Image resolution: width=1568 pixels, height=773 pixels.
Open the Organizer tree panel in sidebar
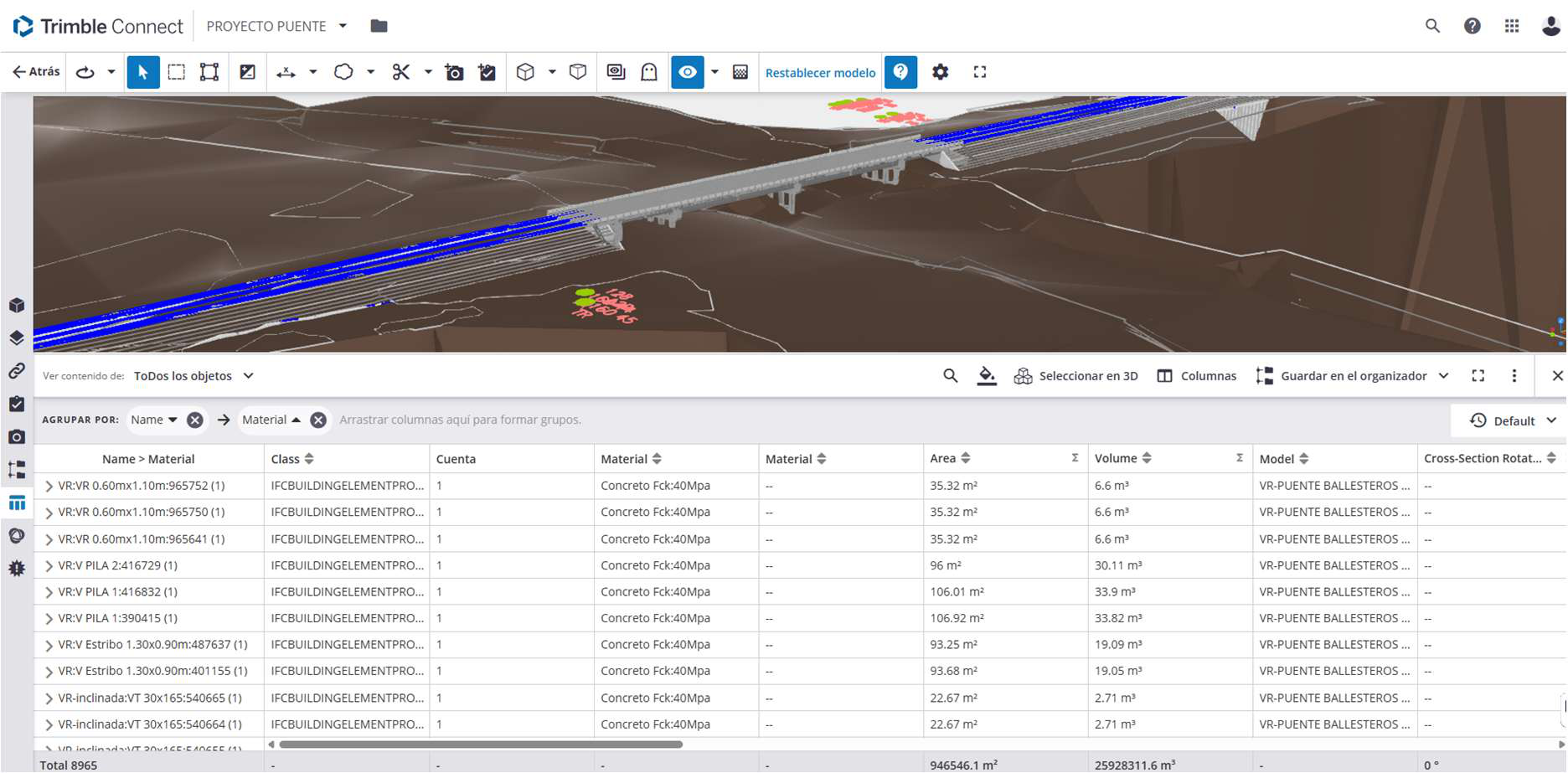click(16, 469)
